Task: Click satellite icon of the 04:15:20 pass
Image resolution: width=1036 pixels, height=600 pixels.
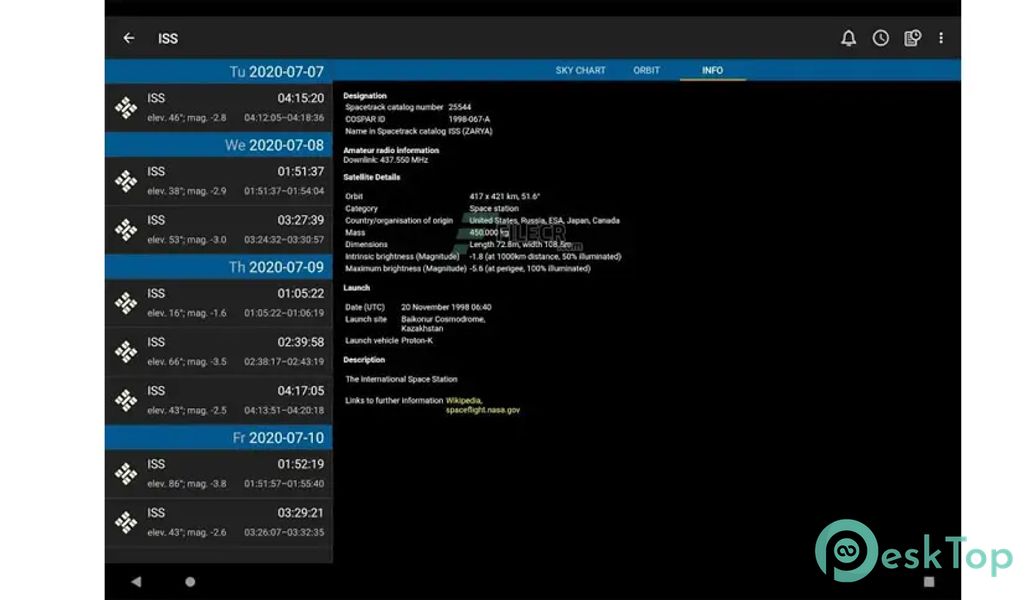Action: click(x=126, y=107)
